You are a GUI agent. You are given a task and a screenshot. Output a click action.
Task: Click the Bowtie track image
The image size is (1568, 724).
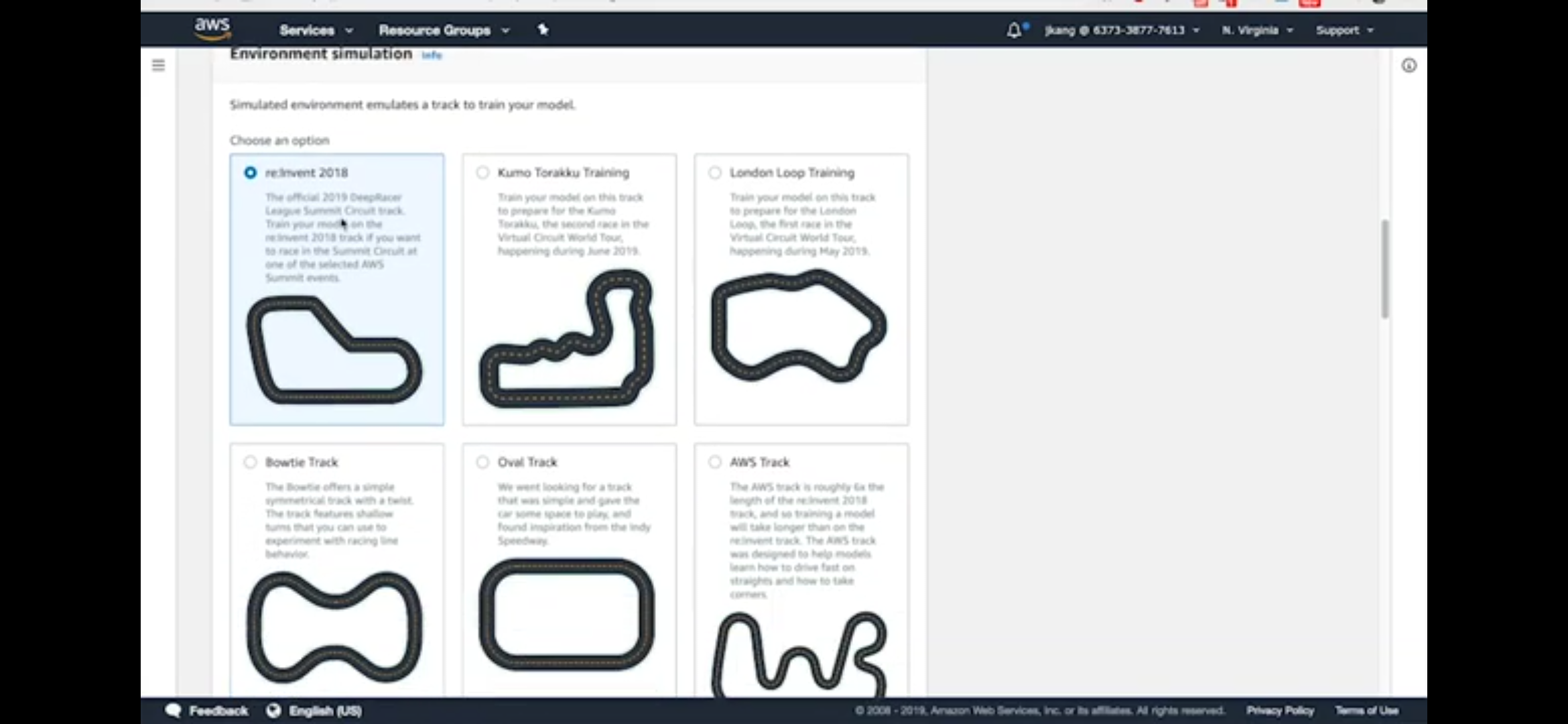pyautogui.click(x=334, y=627)
